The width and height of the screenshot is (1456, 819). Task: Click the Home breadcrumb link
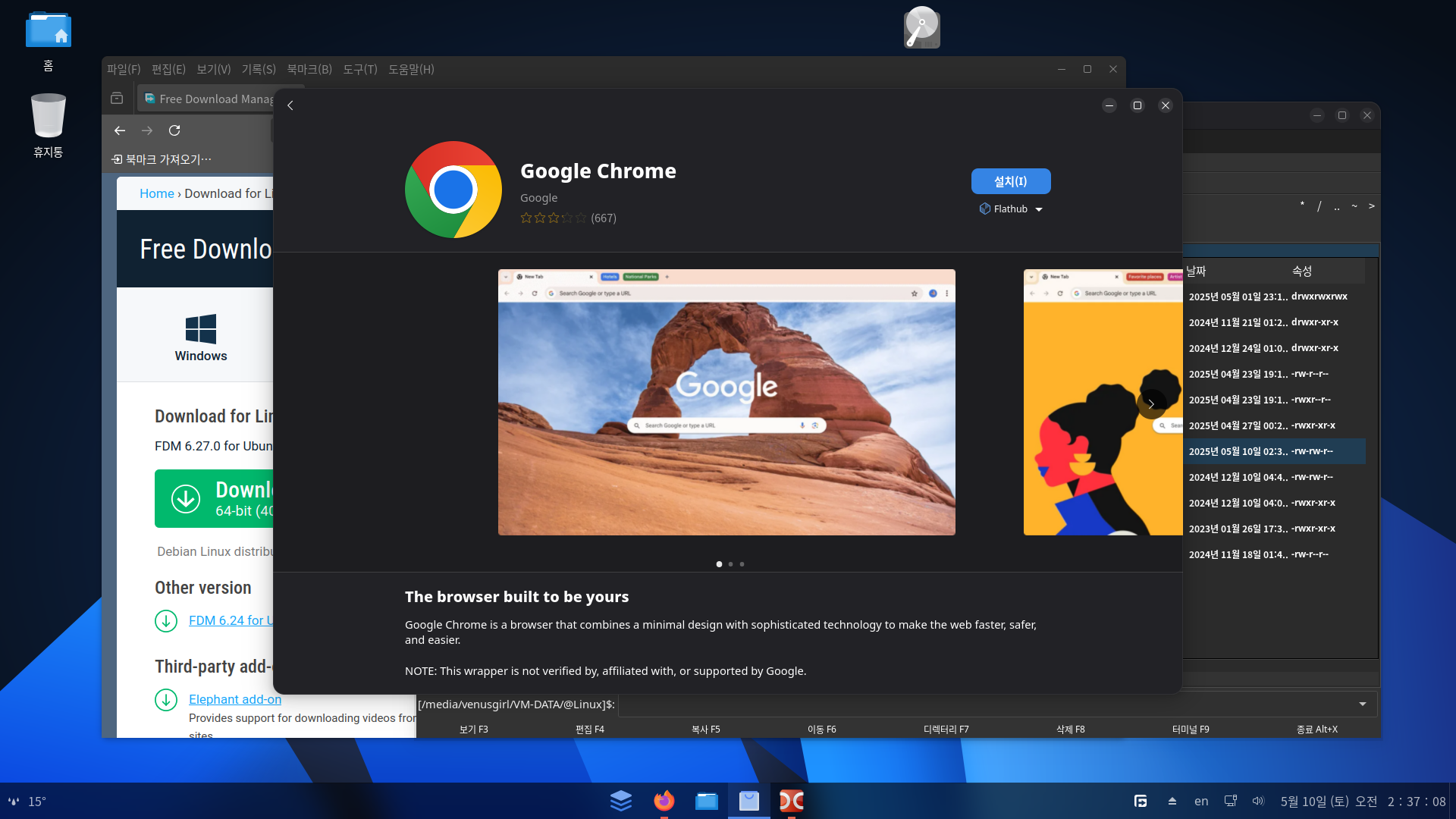156,193
